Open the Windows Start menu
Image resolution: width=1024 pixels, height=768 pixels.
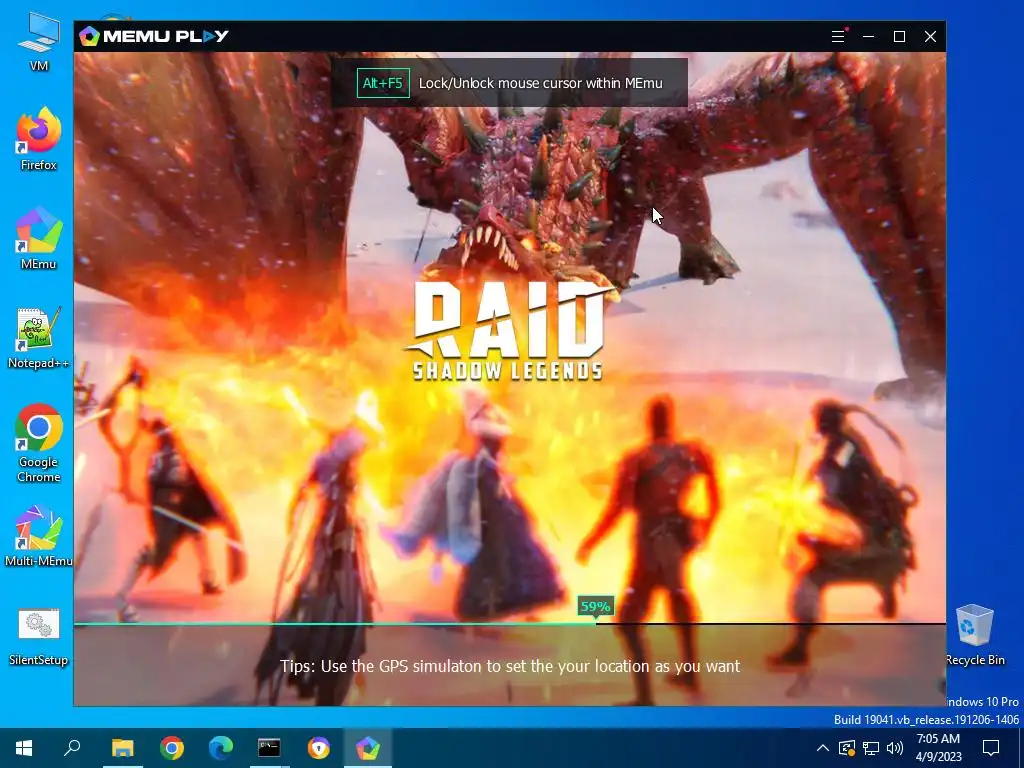24,748
